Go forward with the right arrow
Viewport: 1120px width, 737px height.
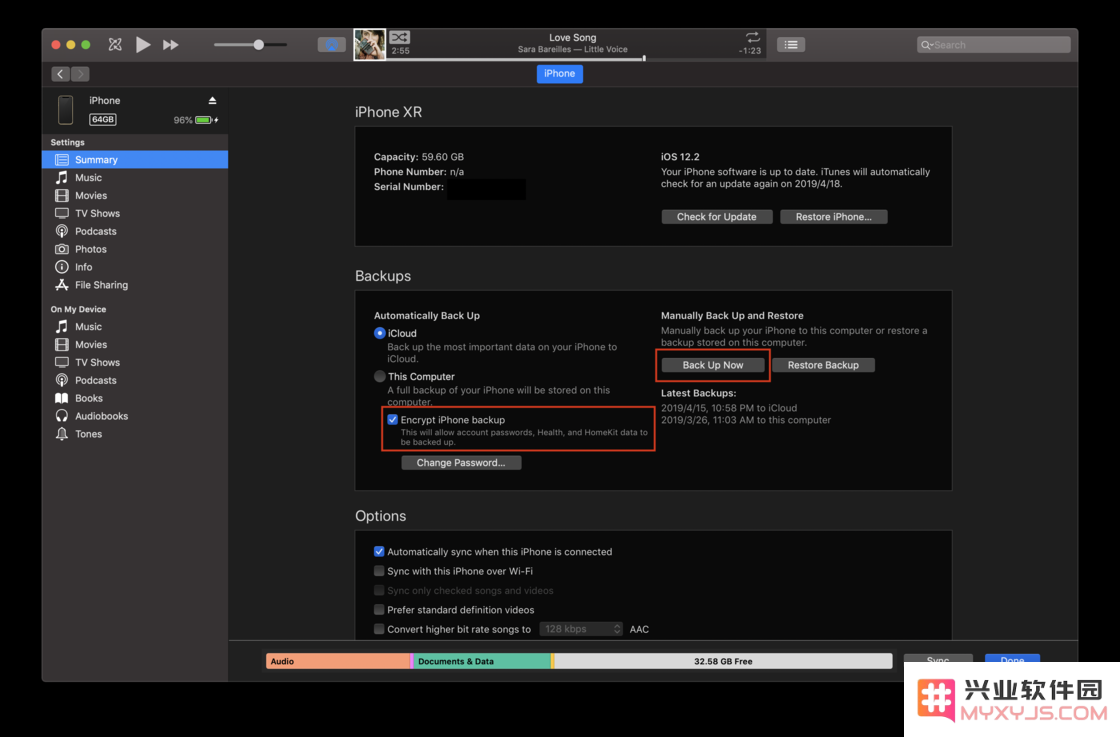click(x=80, y=74)
